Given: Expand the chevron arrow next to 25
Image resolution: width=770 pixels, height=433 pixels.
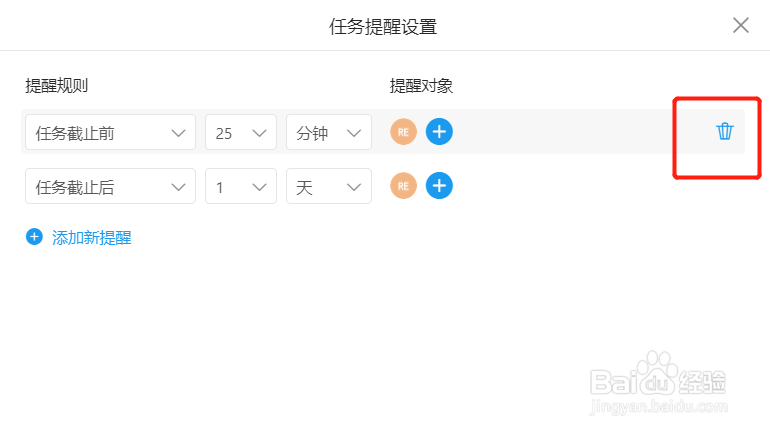Looking at the screenshot, I should pyautogui.click(x=259, y=133).
